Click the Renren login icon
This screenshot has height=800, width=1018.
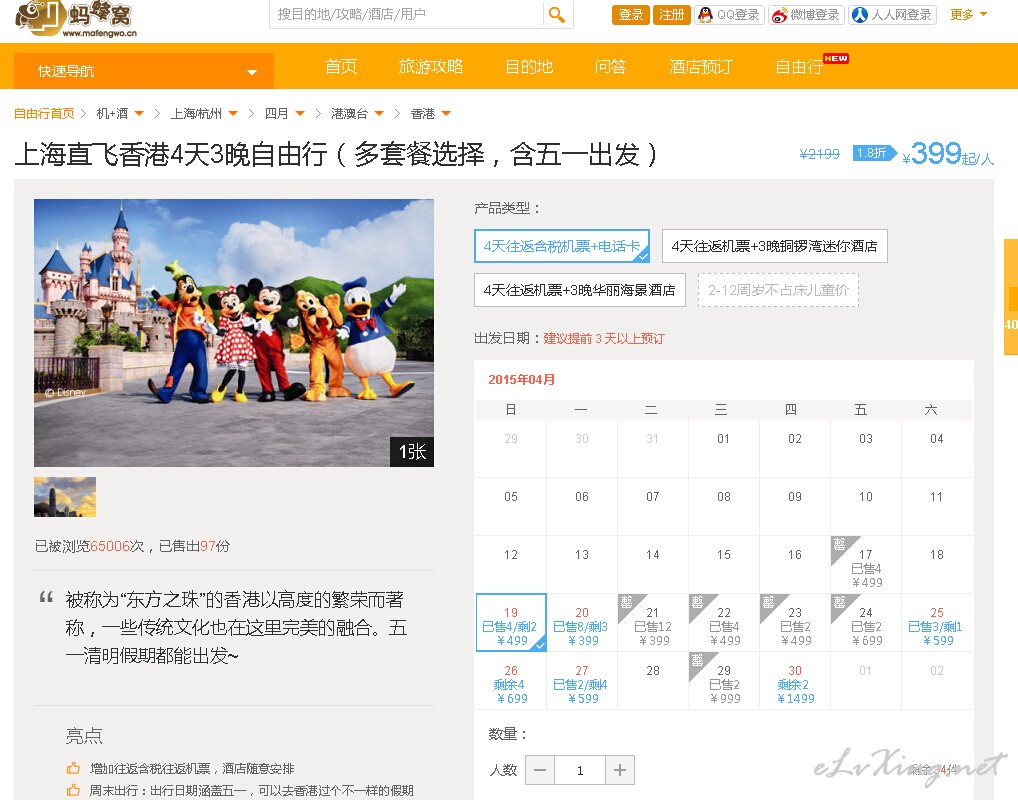pos(860,14)
